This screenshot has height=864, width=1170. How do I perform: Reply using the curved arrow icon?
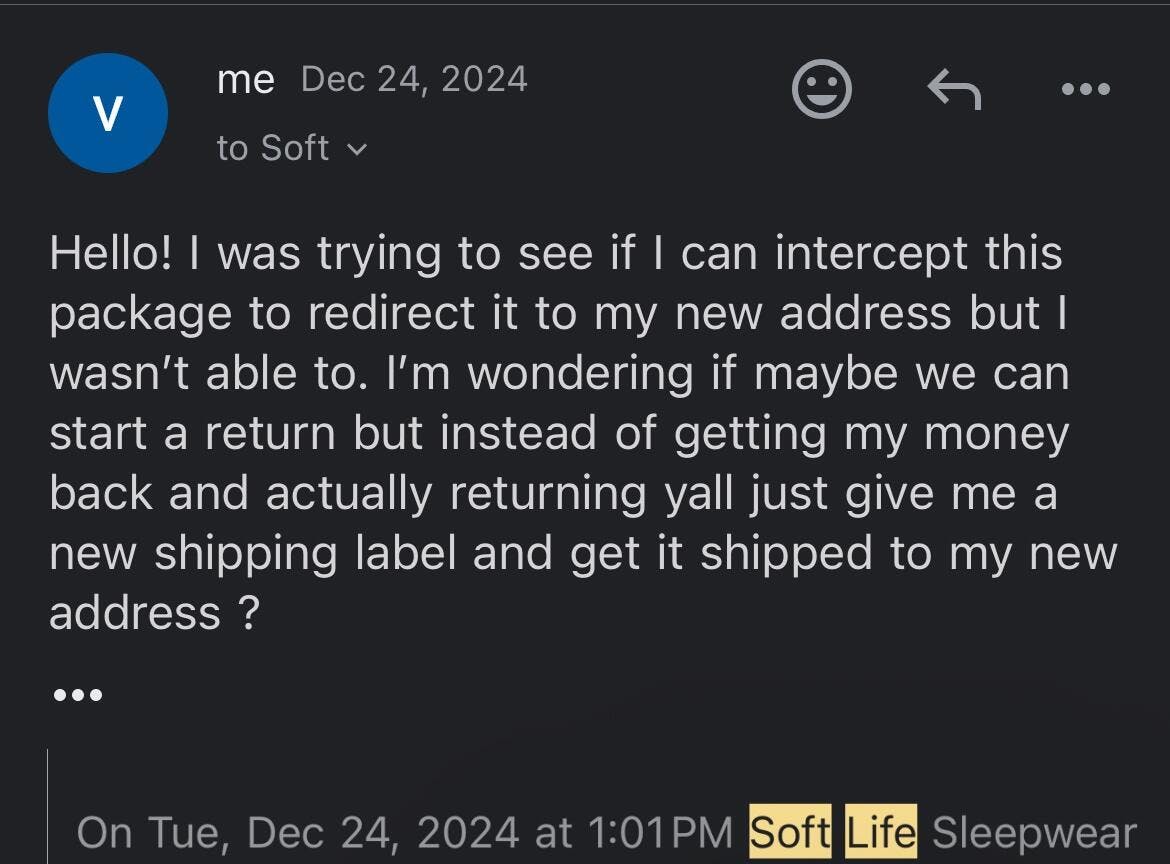[x=954, y=89]
